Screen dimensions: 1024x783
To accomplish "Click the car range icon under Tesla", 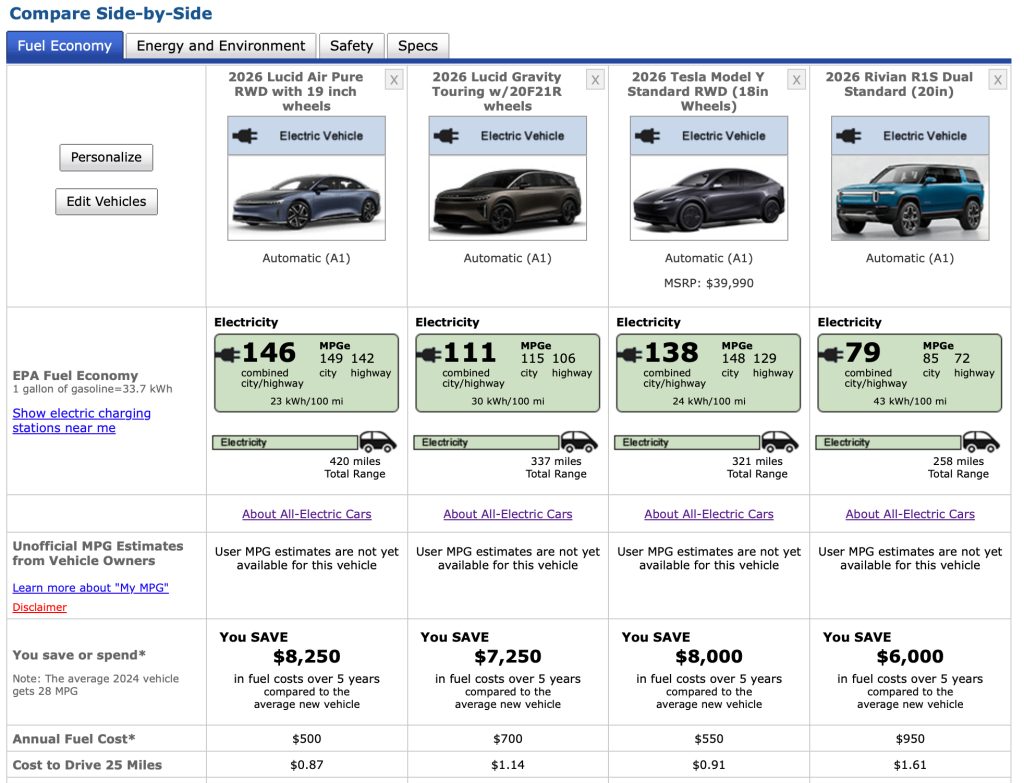I will [x=780, y=442].
